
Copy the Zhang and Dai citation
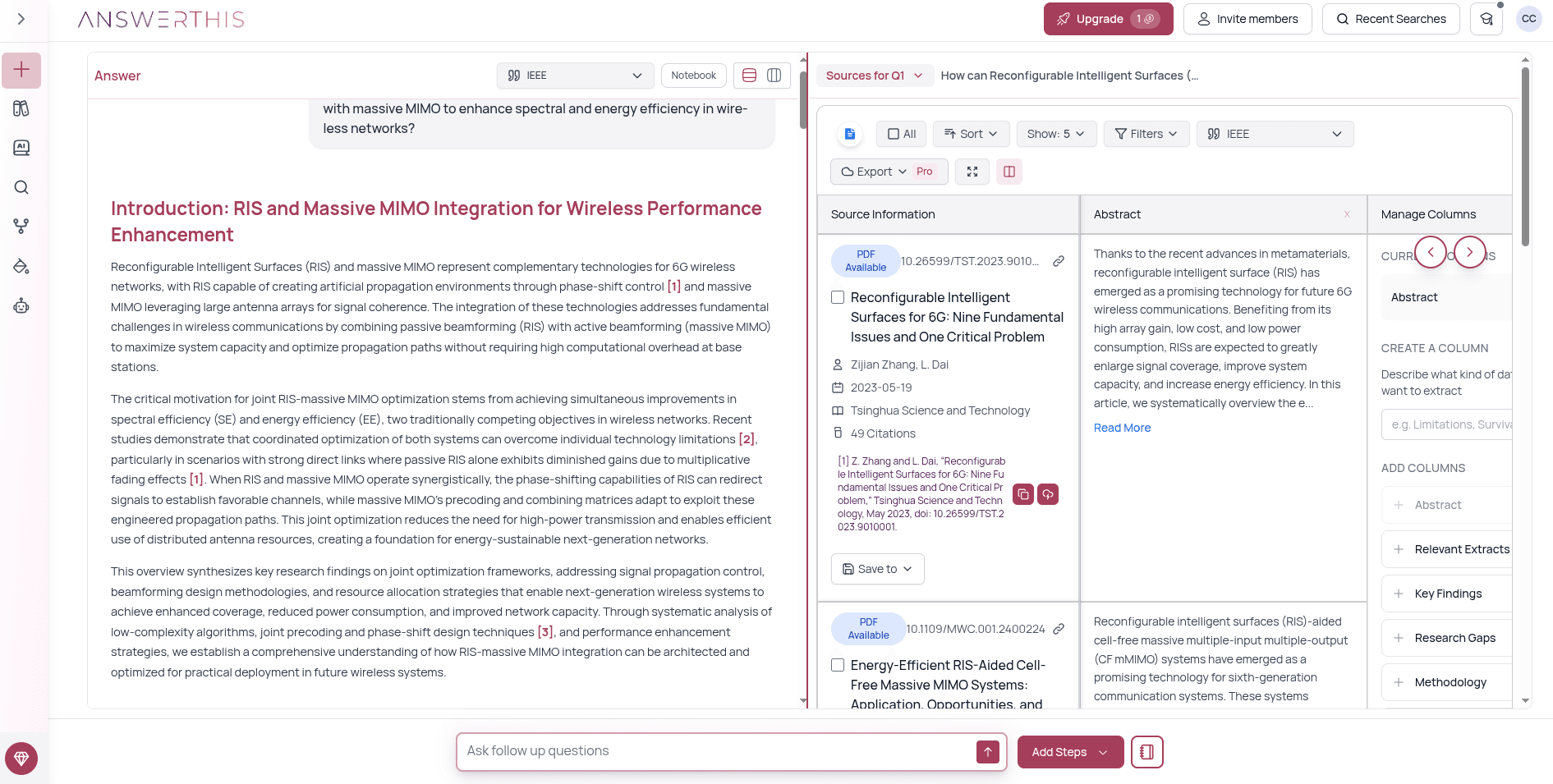click(x=1023, y=494)
